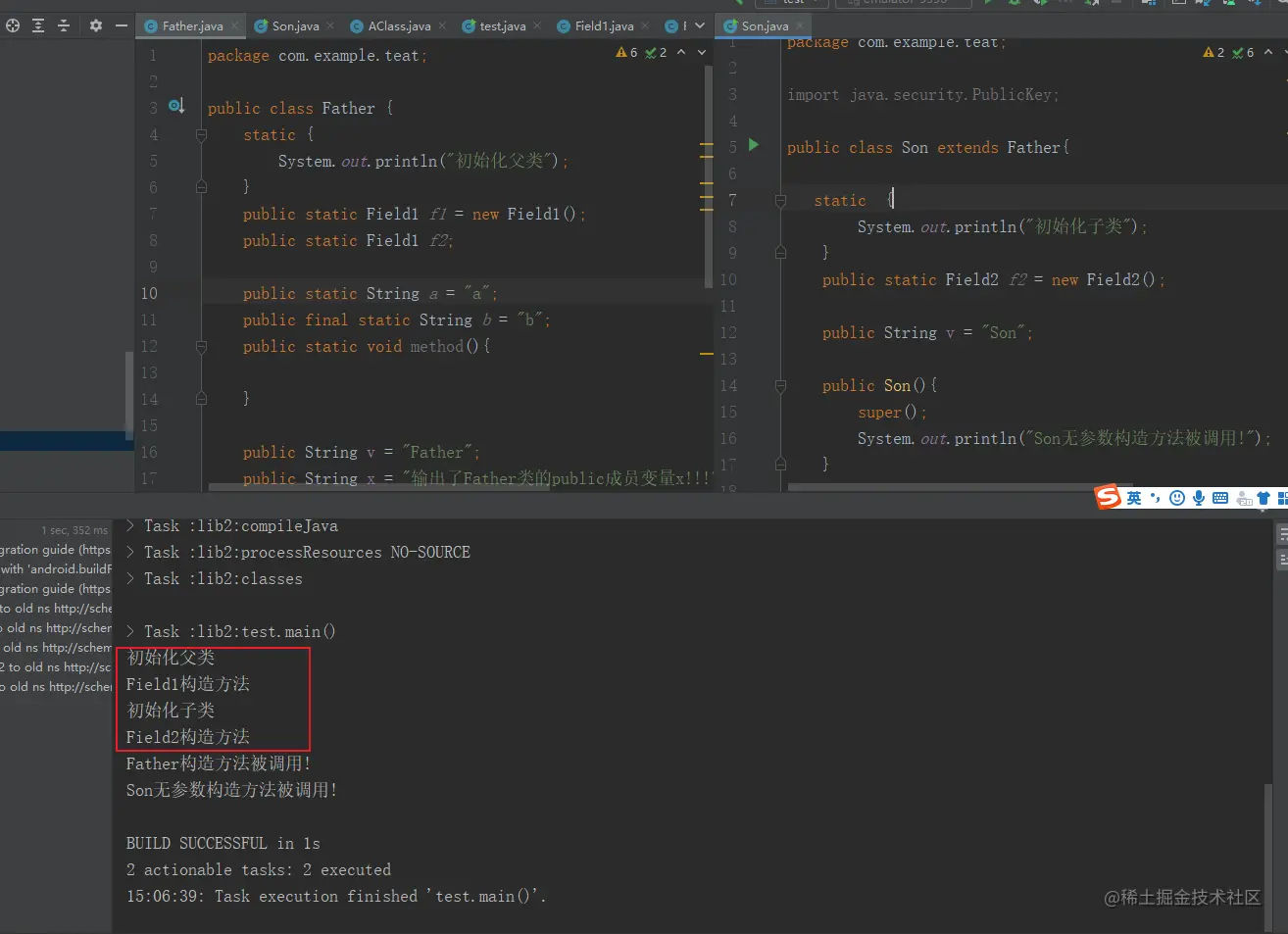Viewport: 1288px width, 934px height.
Task: Click fold end marker at Son line 17
Action: click(x=780, y=464)
